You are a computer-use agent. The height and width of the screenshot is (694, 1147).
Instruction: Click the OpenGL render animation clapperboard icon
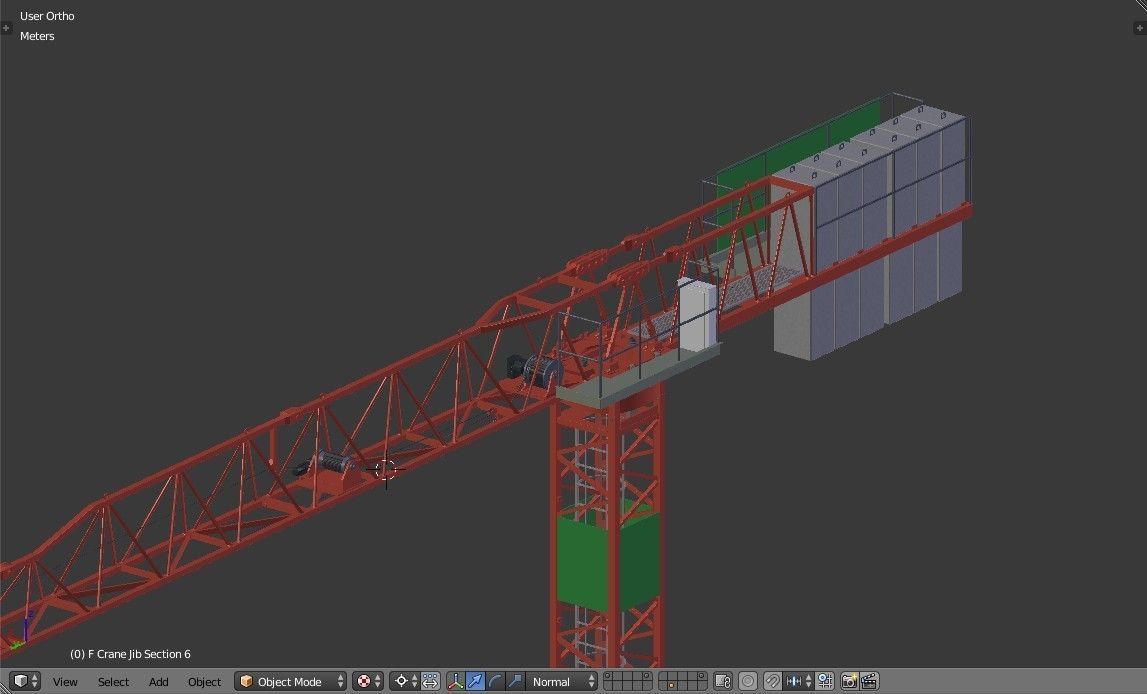[868, 681]
